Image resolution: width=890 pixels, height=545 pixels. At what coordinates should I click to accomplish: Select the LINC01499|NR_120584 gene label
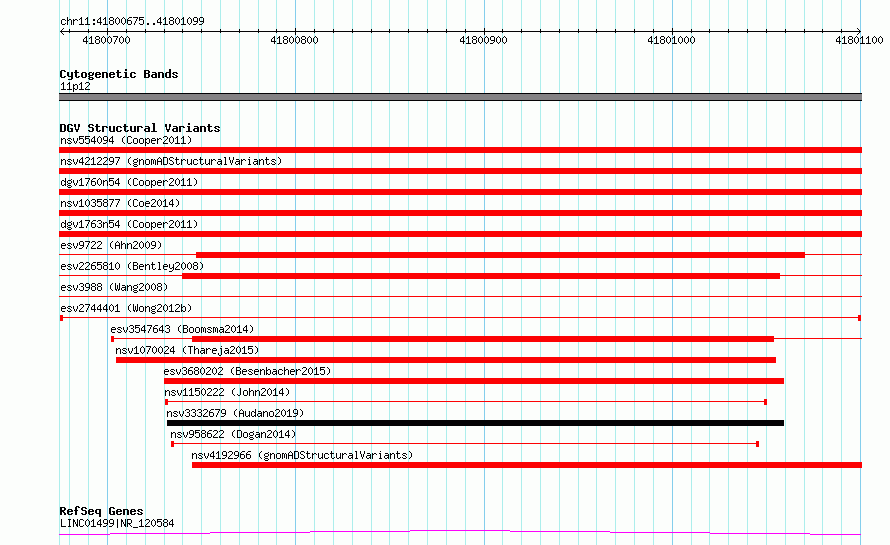pos(117,523)
